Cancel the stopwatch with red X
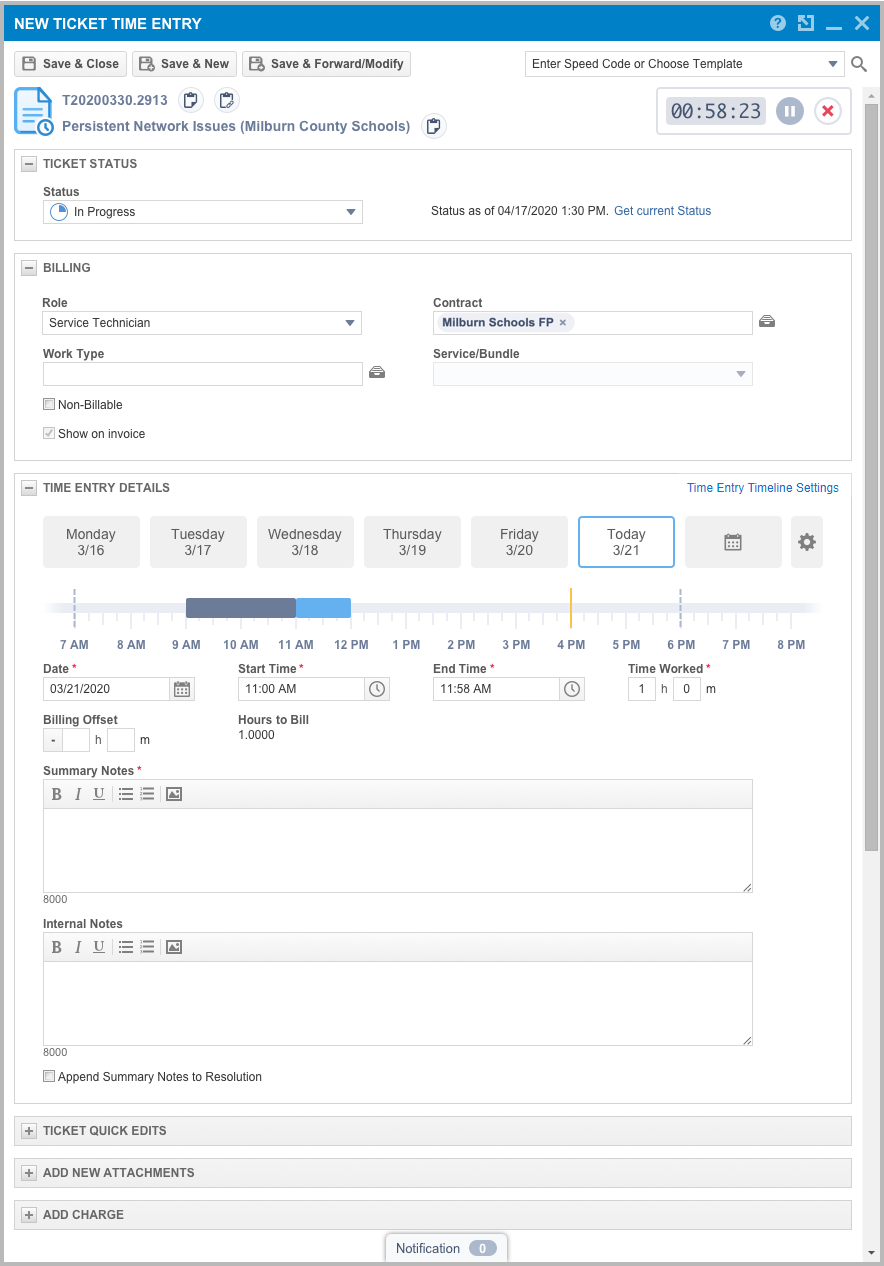 coord(828,111)
